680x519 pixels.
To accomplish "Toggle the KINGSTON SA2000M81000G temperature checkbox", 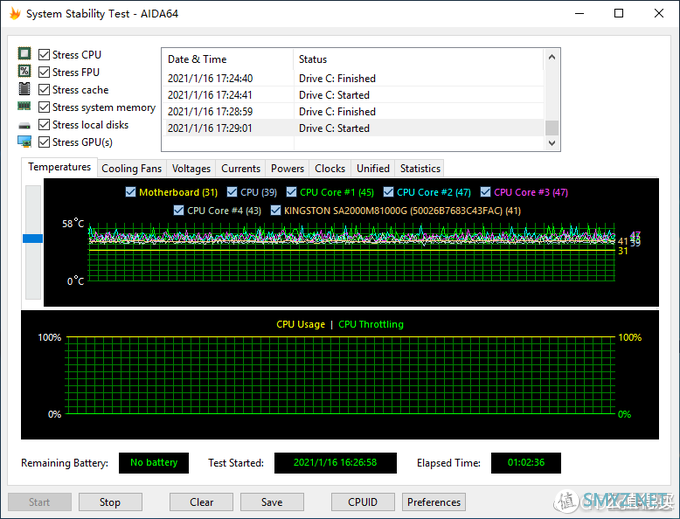I will click(x=275, y=210).
